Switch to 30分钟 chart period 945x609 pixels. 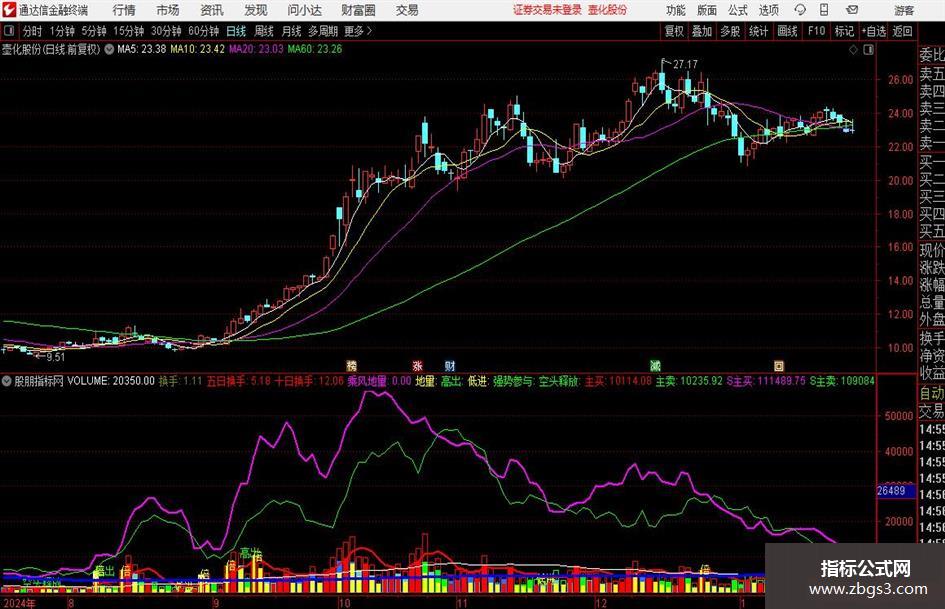(x=166, y=31)
